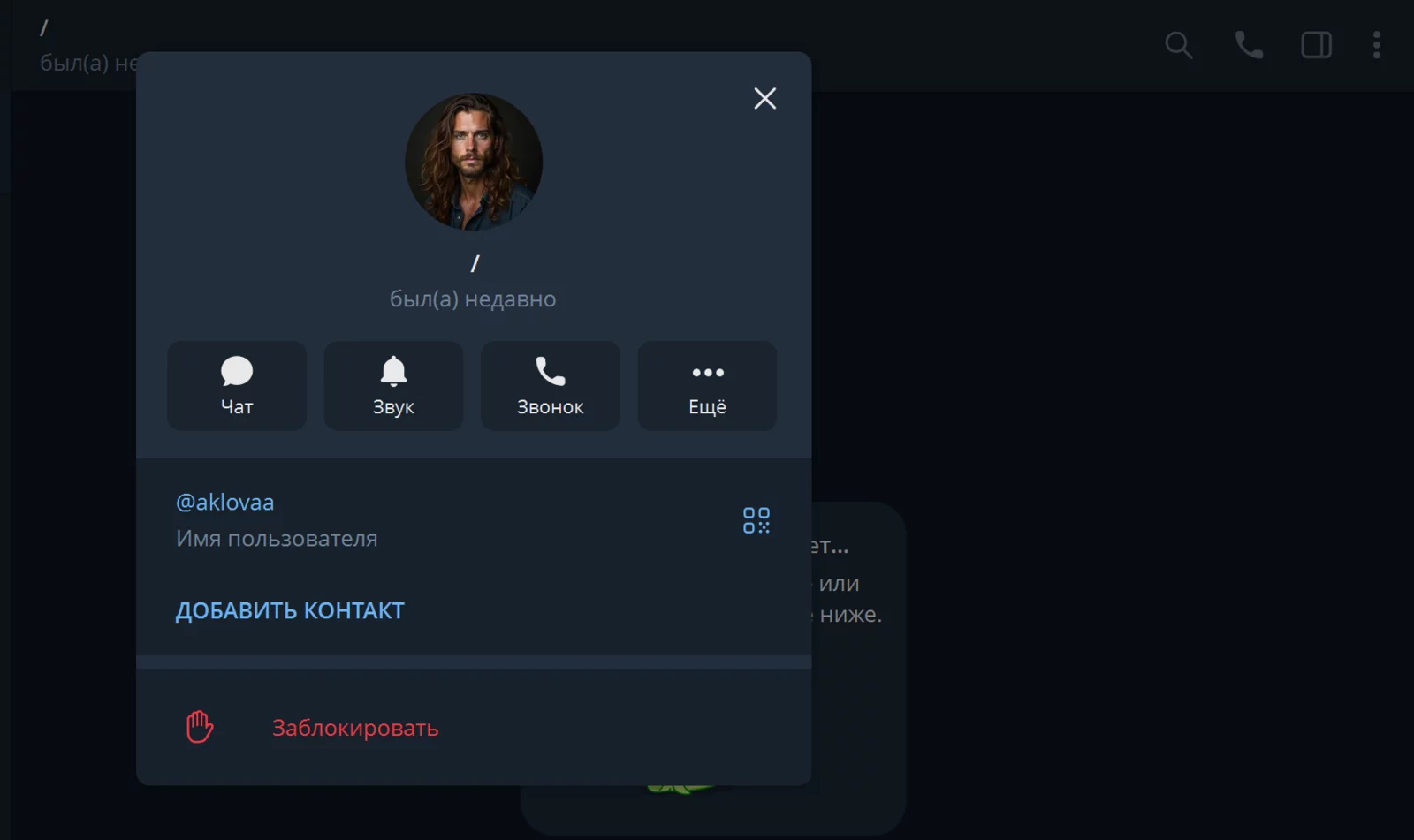Click the chat title in the top-left header
This screenshot has width=1414, height=840.
point(44,28)
